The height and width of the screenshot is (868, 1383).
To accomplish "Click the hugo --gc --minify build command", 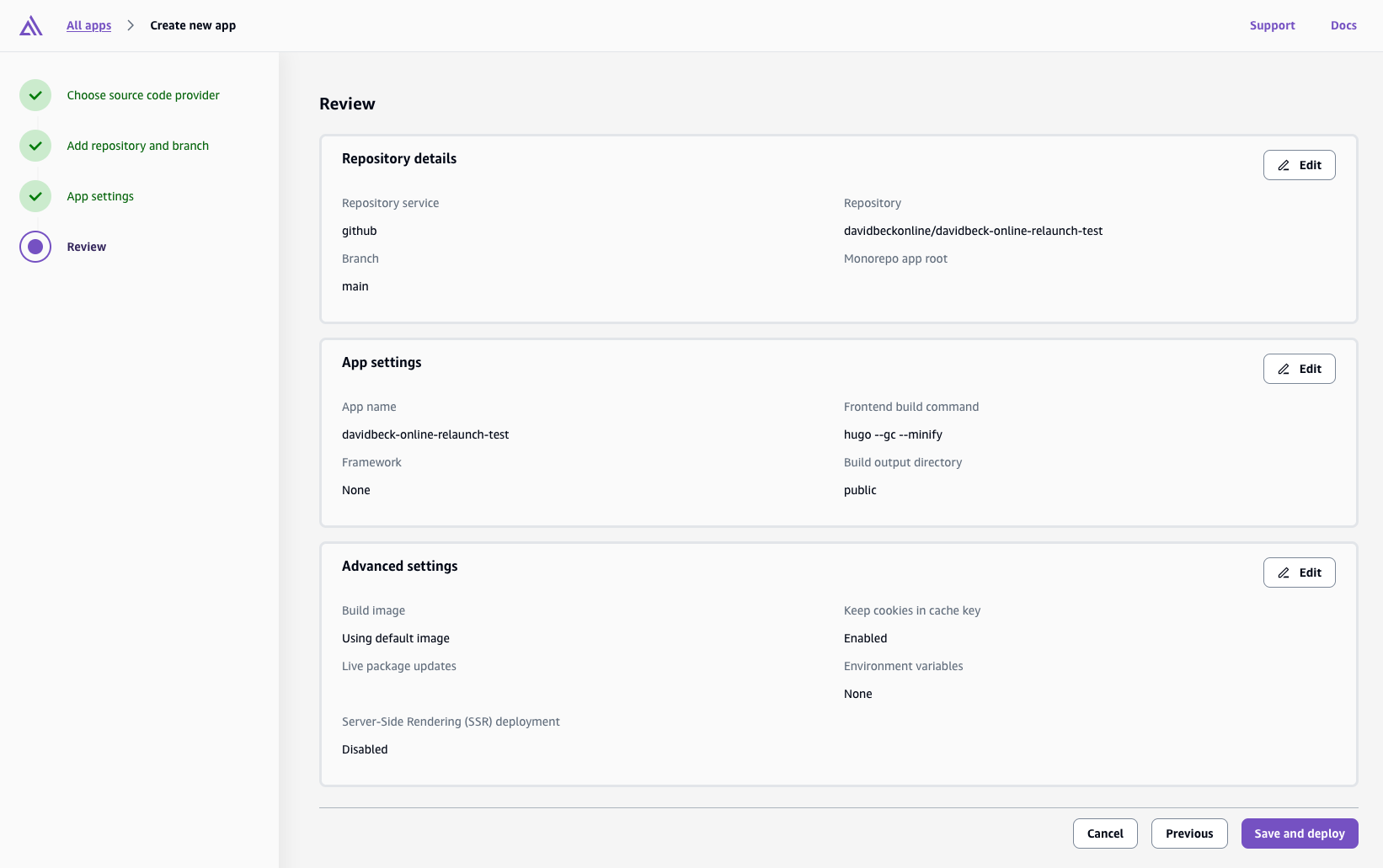I will pyautogui.click(x=893, y=434).
